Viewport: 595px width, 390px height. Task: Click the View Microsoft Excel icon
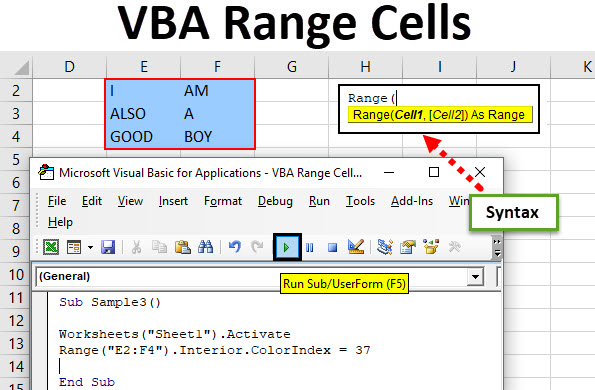(x=51, y=247)
